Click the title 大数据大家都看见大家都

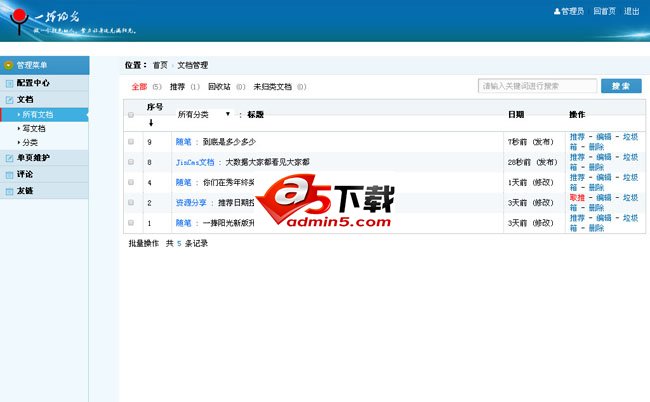coord(267,162)
